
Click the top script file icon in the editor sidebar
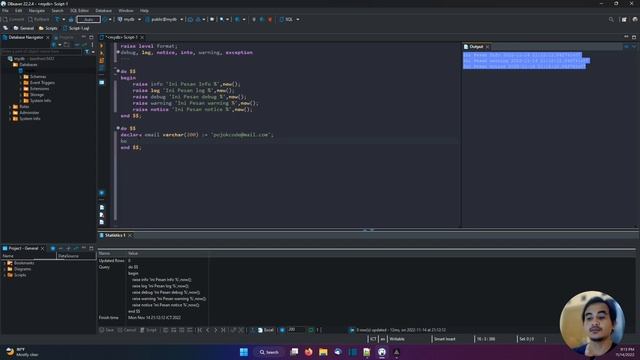click(x=102, y=207)
